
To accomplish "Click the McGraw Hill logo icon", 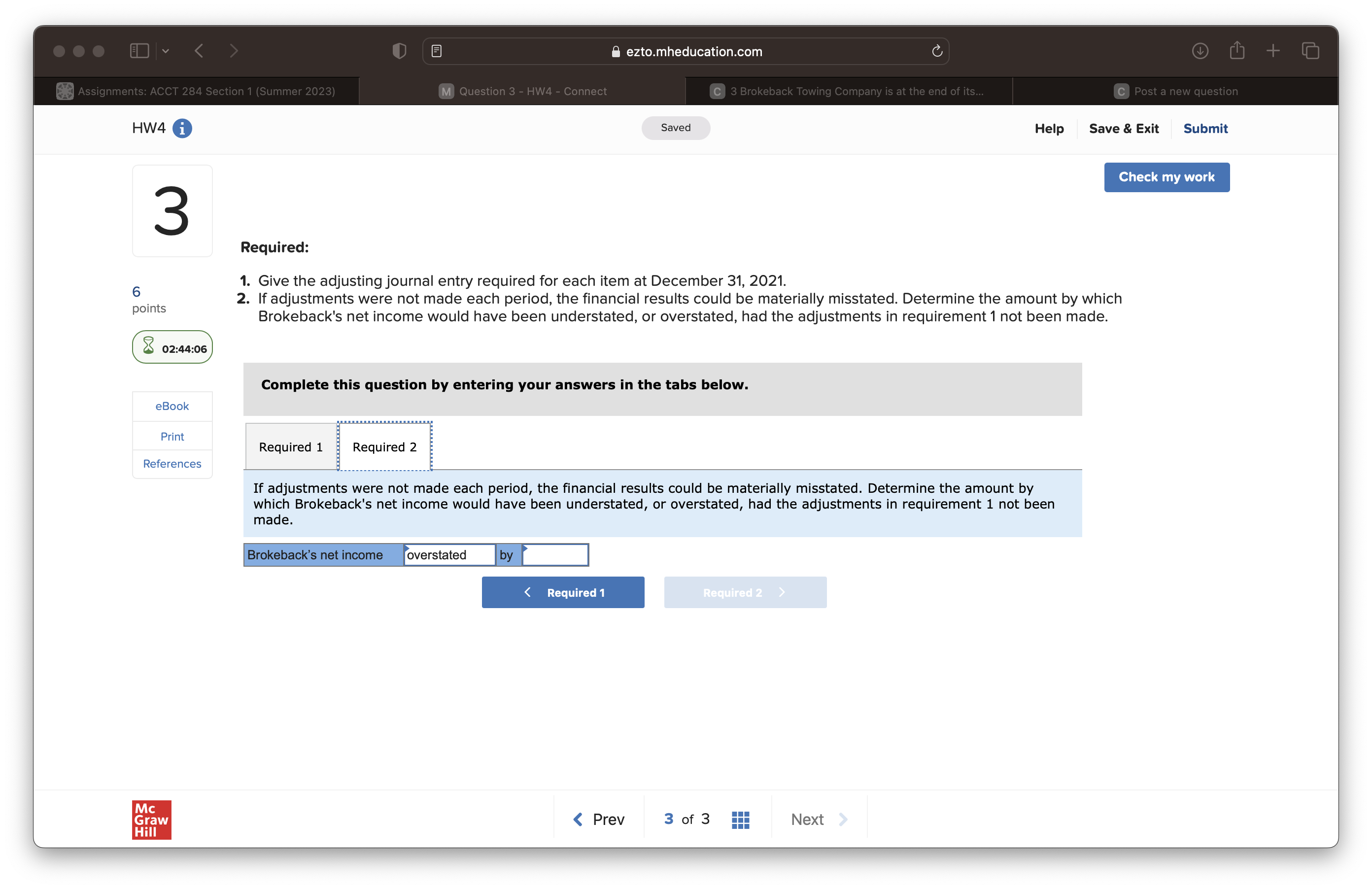I will (x=151, y=819).
